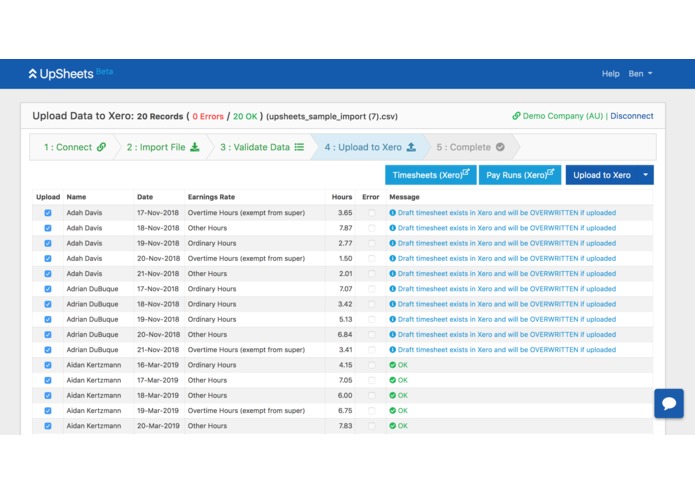Click Ordinary Hours cell for Aidan Kertzmann 16-Mar-2019

pos(212,365)
